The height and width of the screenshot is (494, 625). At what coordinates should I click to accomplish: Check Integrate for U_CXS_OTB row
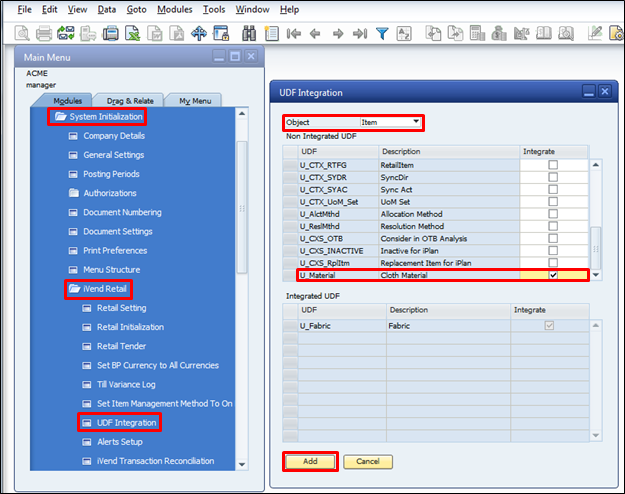pos(553,238)
